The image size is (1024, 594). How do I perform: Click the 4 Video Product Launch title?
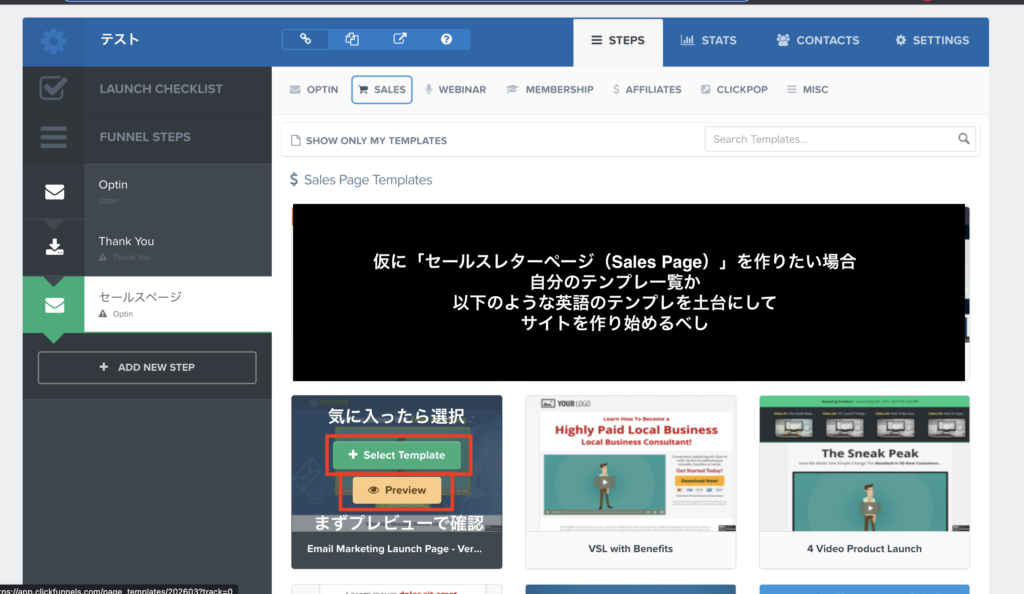(x=864, y=549)
